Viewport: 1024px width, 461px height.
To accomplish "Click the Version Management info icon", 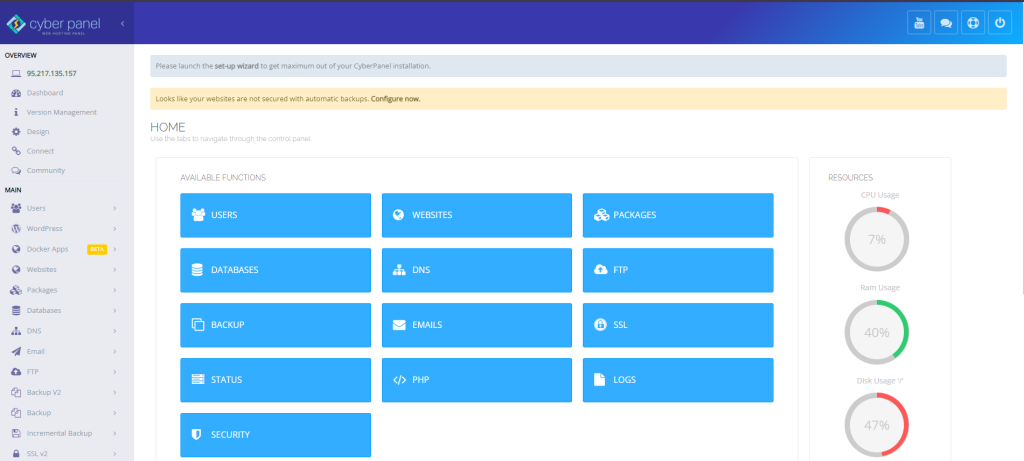I will tap(16, 112).
